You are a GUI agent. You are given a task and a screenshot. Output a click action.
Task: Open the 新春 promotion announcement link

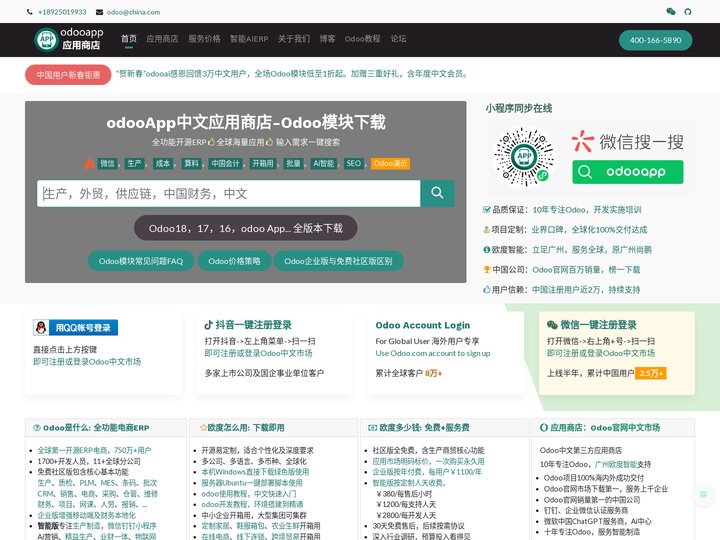pos(292,73)
